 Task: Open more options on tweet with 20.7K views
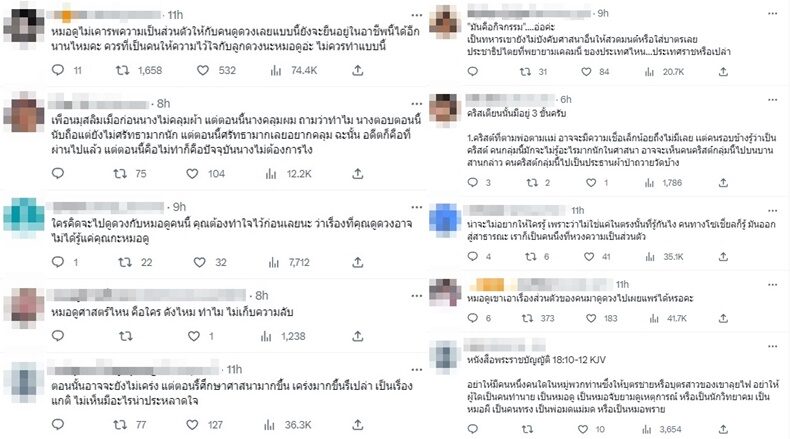772,14
